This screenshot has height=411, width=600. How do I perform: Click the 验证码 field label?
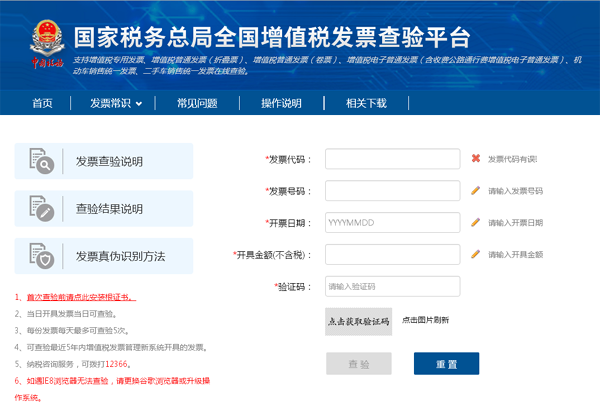point(293,287)
